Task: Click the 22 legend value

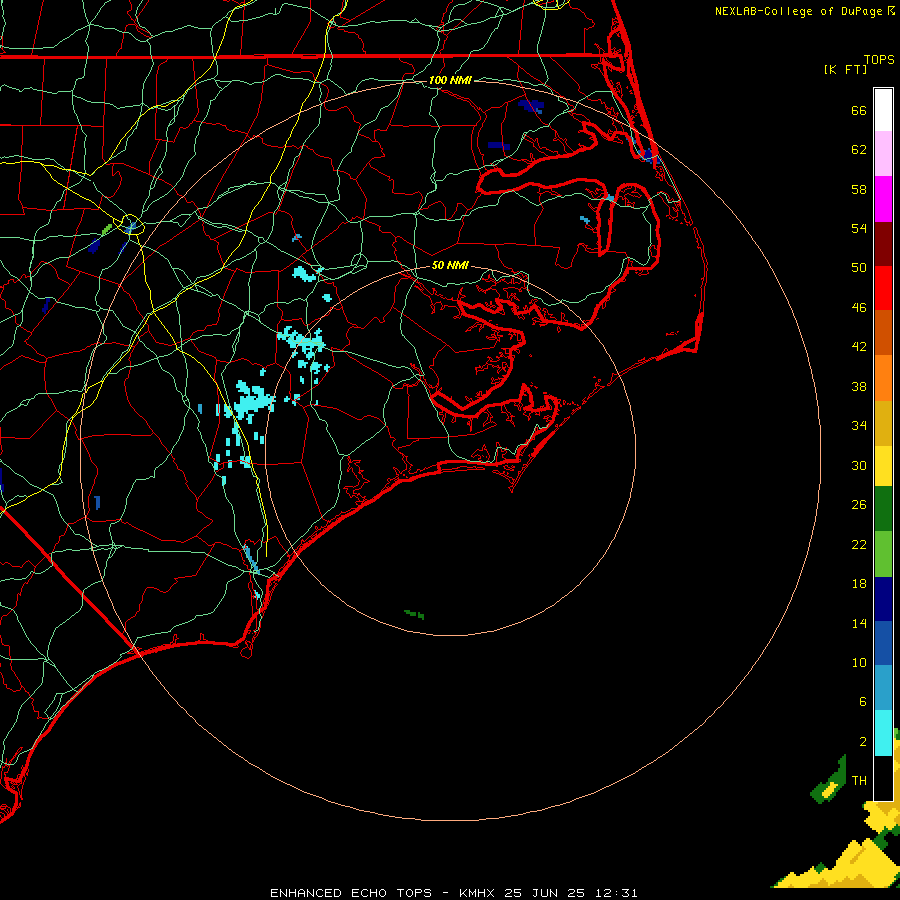Action: [859, 544]
